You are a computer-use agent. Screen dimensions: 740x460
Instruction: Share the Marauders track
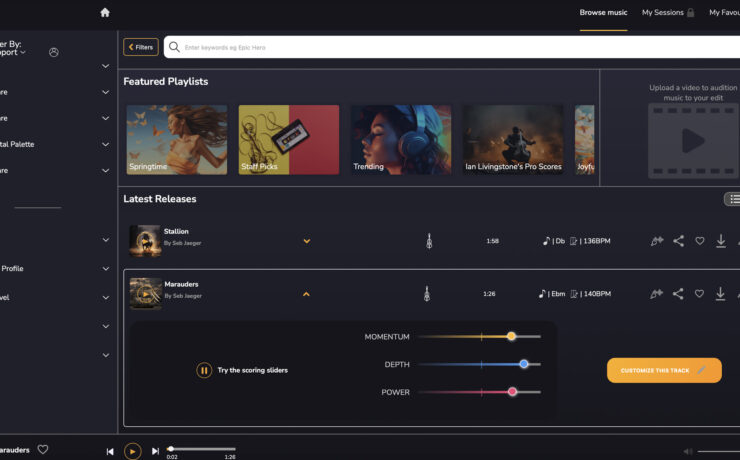pyautogui.click(x=678, y=294)
